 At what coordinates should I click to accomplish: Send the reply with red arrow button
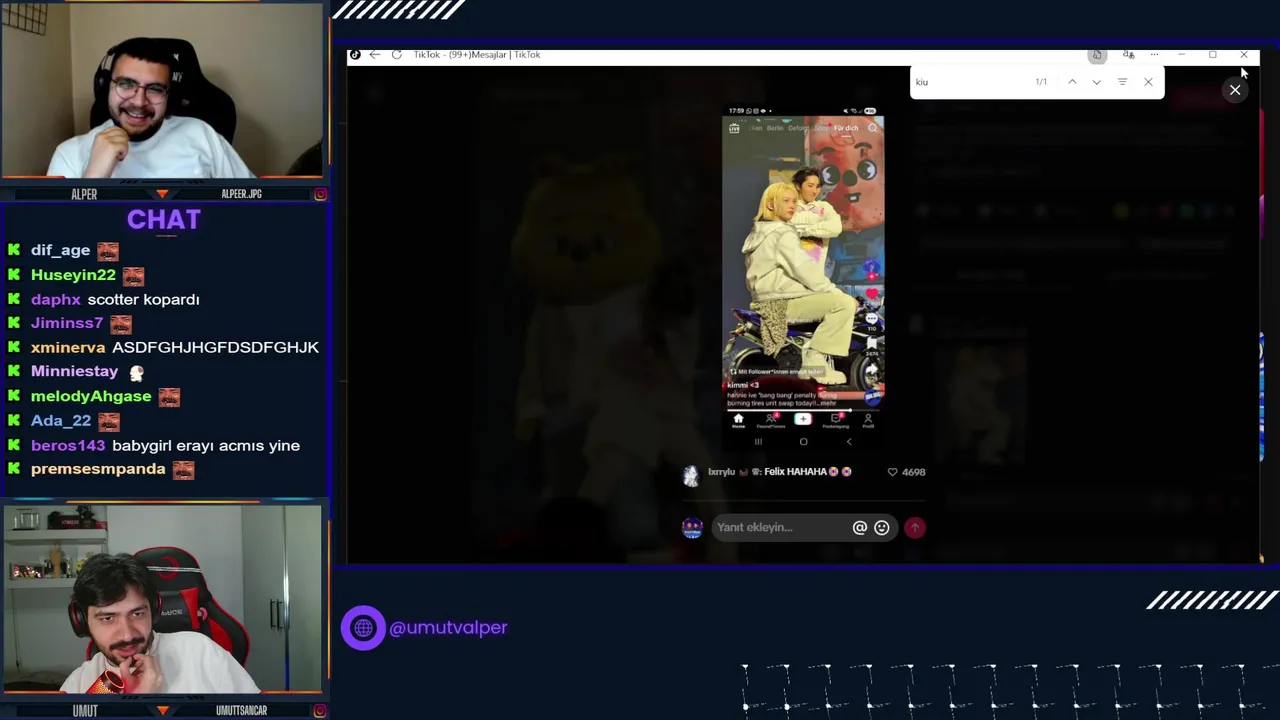914,527
